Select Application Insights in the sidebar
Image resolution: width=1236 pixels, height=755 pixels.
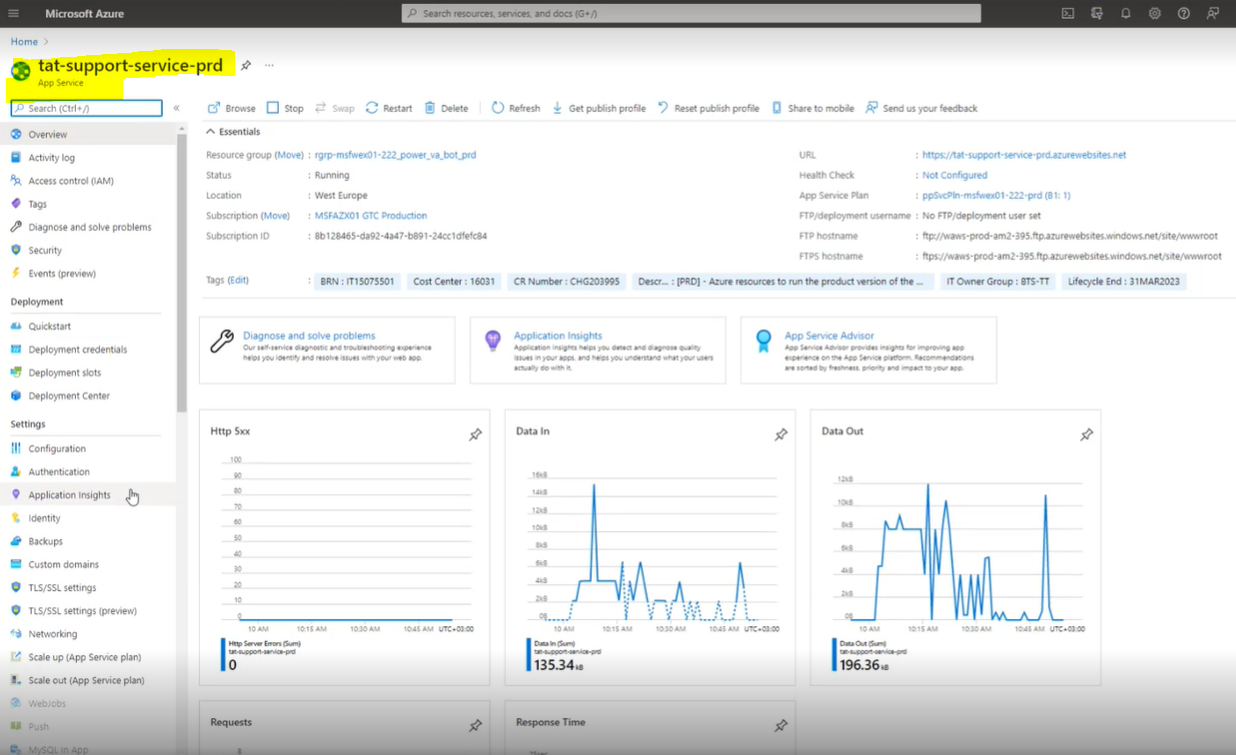88,495
